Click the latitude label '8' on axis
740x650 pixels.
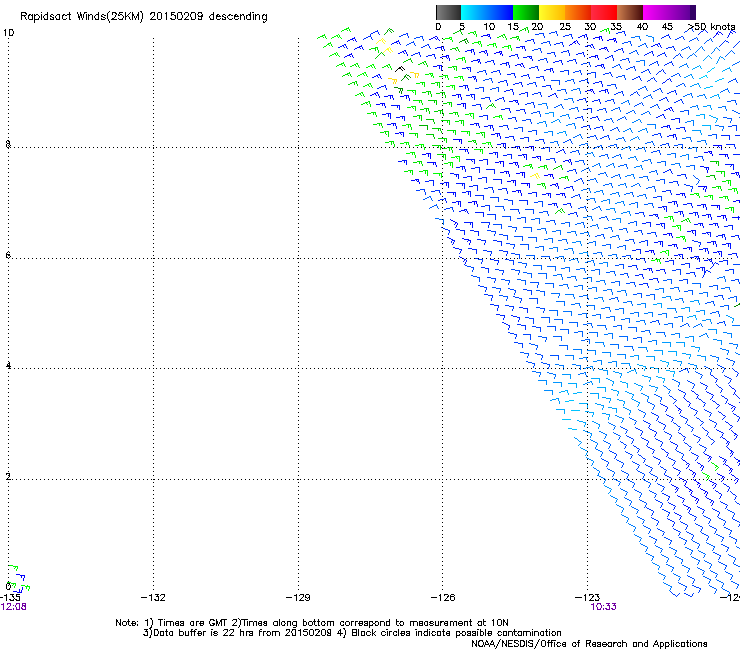[8, 144]
